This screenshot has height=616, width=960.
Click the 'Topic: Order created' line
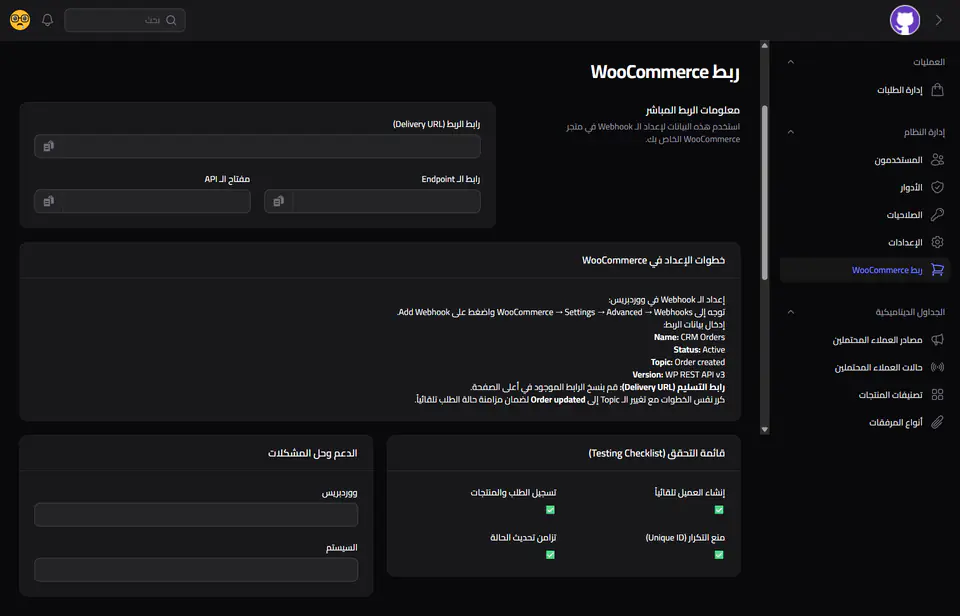[688, 362]
